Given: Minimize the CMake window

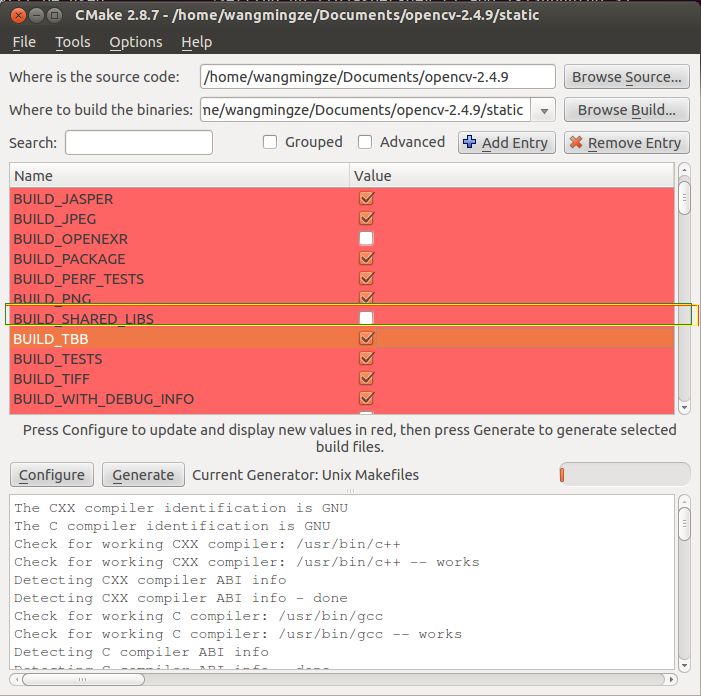Looking at the screenshot, I should pyautogui.click(x=36, y=16).
